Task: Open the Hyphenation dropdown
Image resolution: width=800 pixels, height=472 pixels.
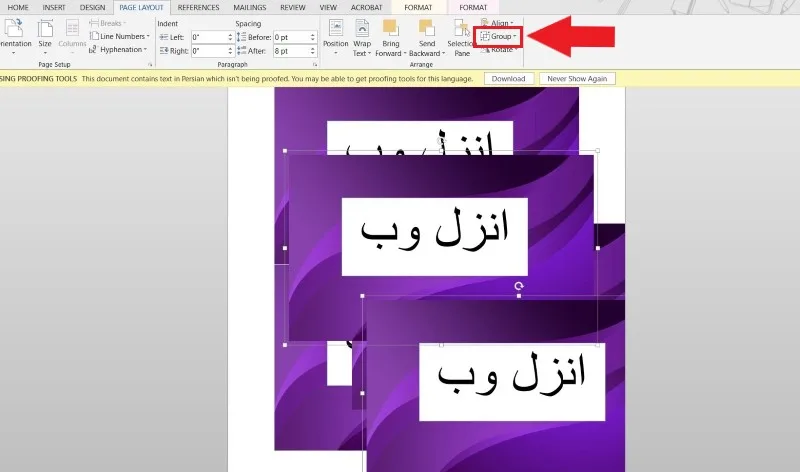Action: 118,49
